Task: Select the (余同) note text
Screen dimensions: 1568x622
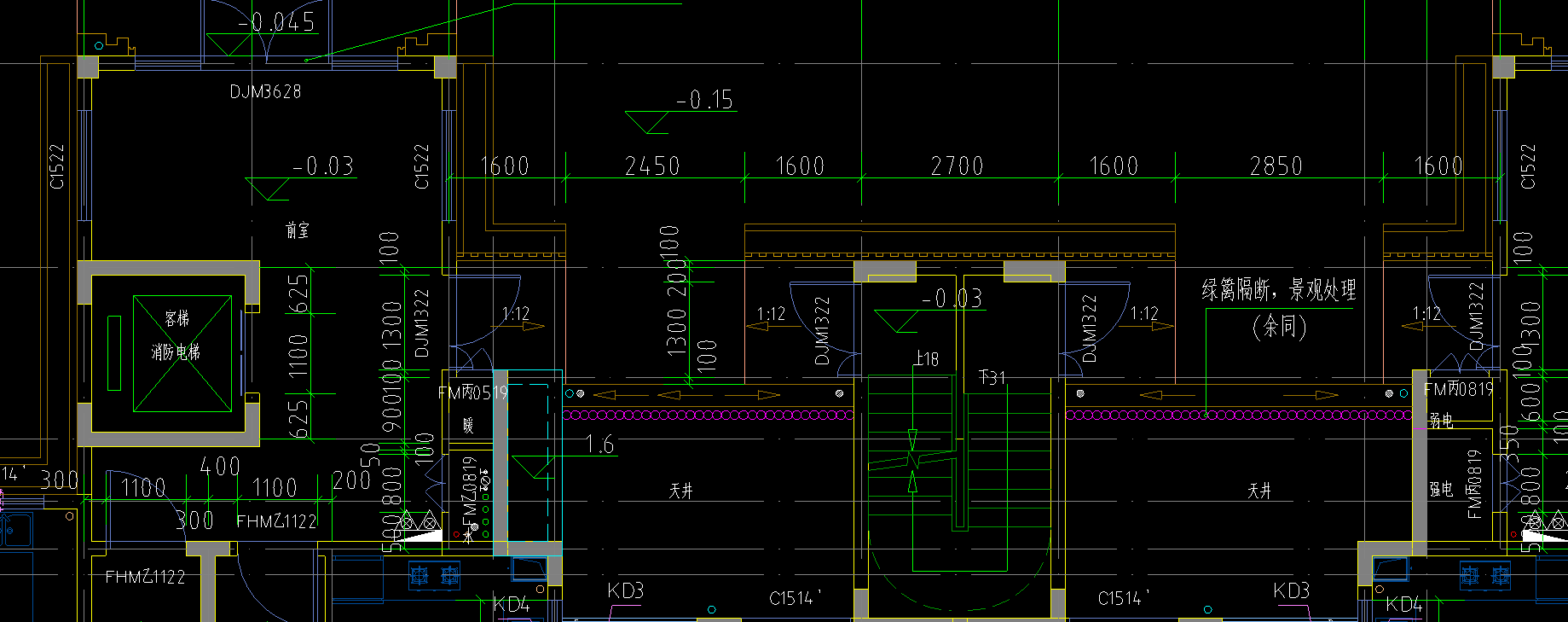Action: 1280,326
